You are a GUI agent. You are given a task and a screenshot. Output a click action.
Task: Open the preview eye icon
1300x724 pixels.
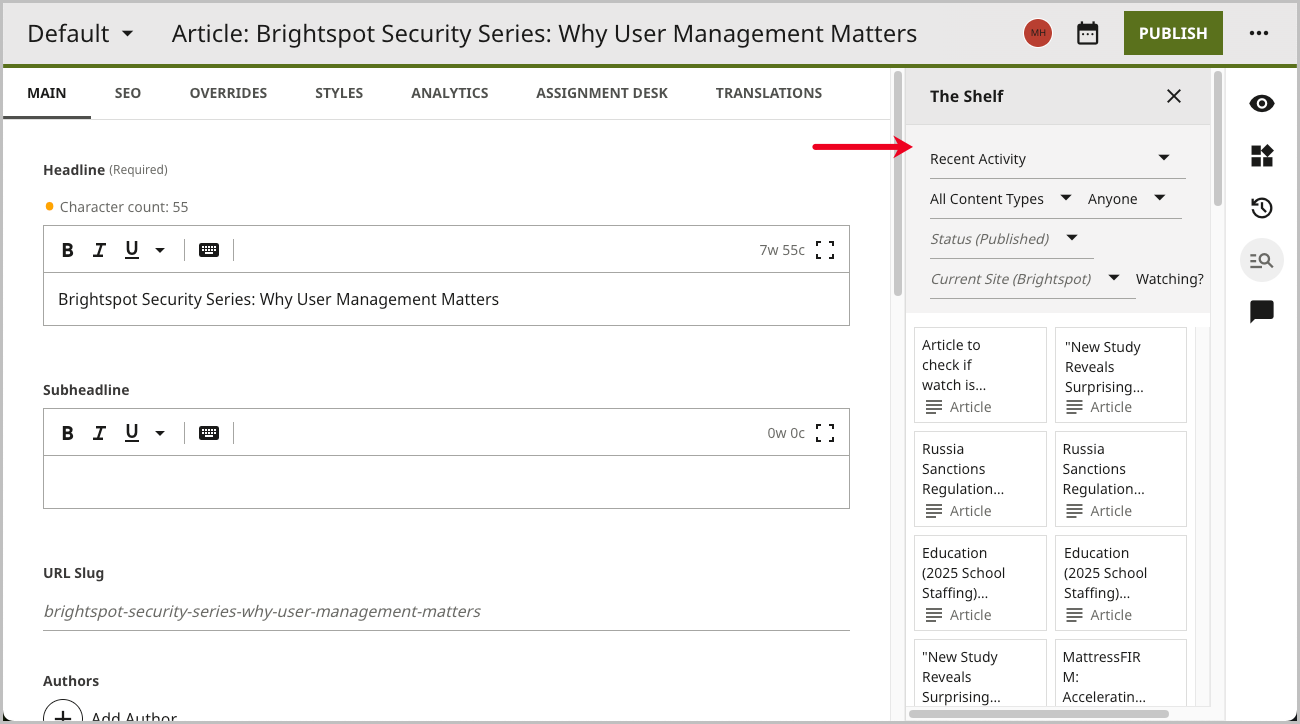point(1262,103)
